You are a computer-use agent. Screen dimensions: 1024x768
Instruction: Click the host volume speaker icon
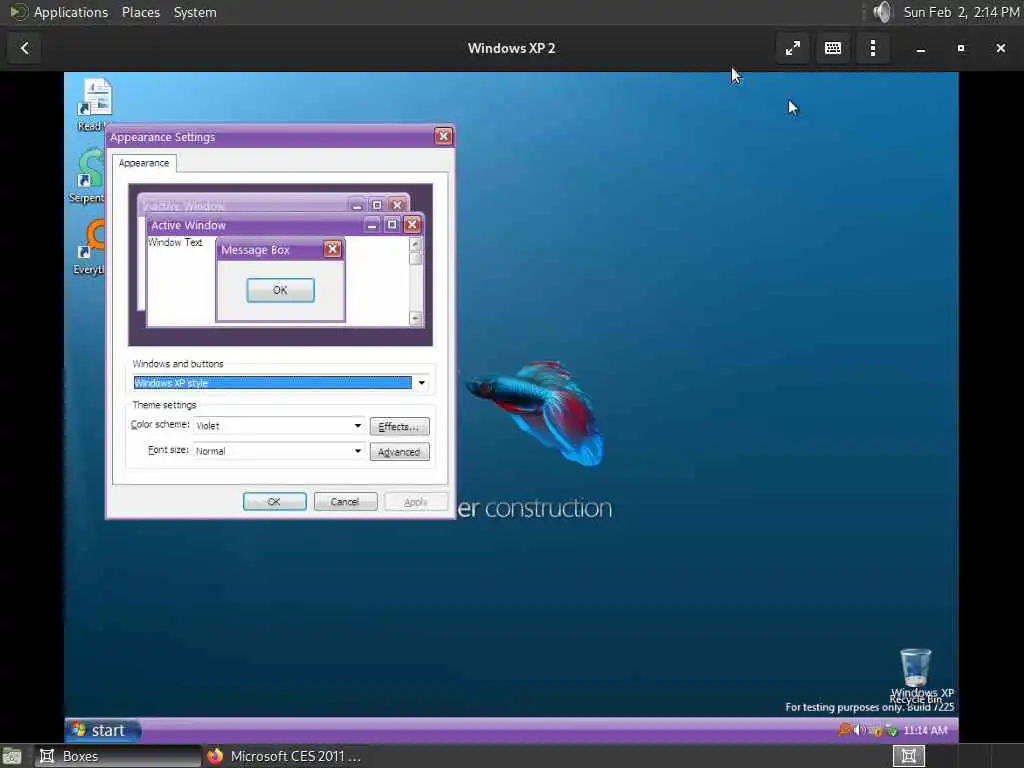882,12
